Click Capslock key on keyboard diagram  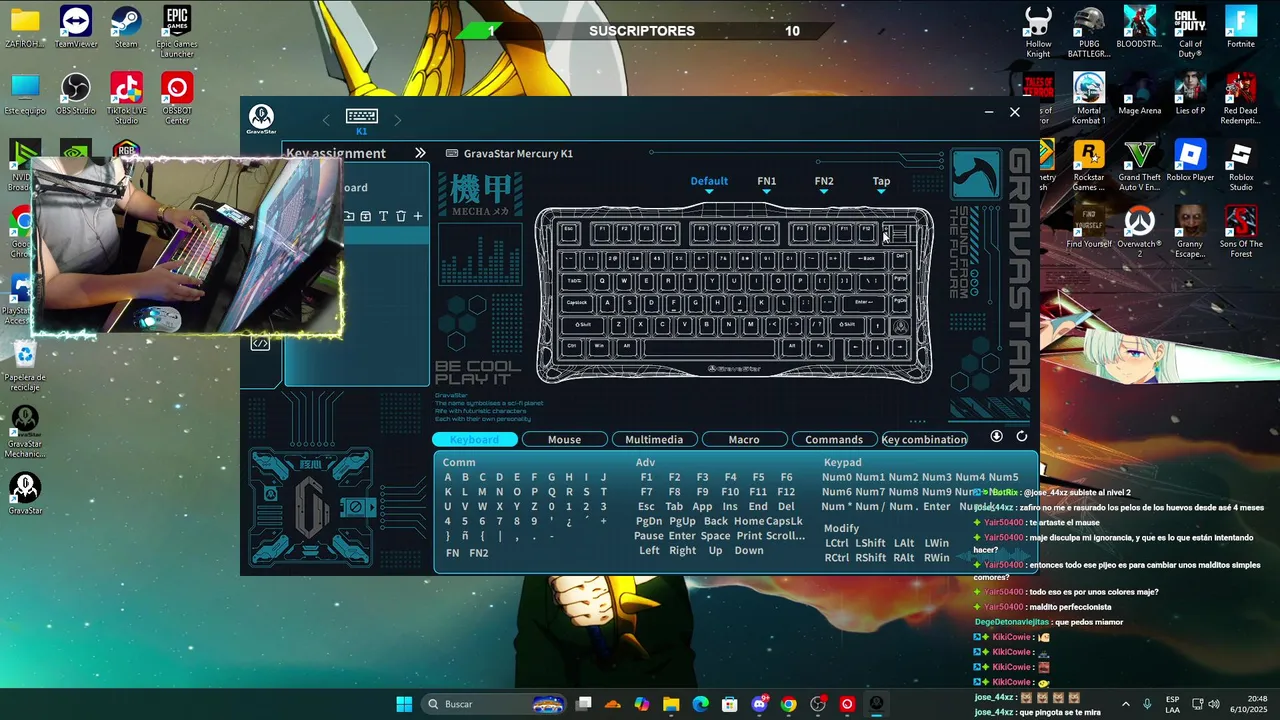click(578, 303)
